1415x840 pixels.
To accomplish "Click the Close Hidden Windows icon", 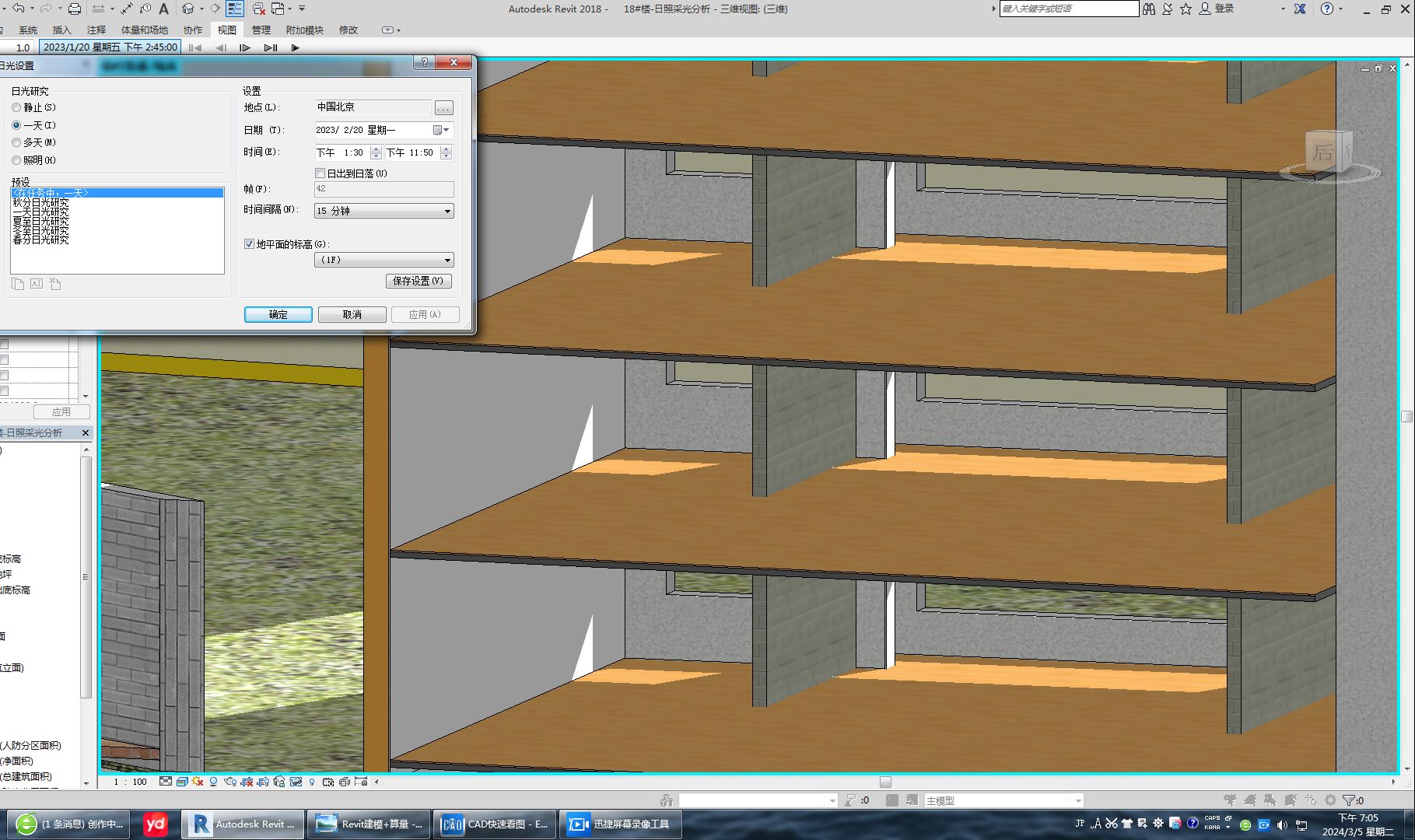I will click(259, 9).
